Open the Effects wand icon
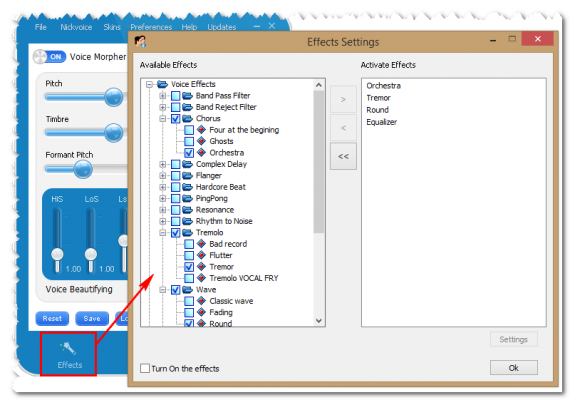Image resolution: width=570 pixels, height=400 pixels. [x=68, y=348]
